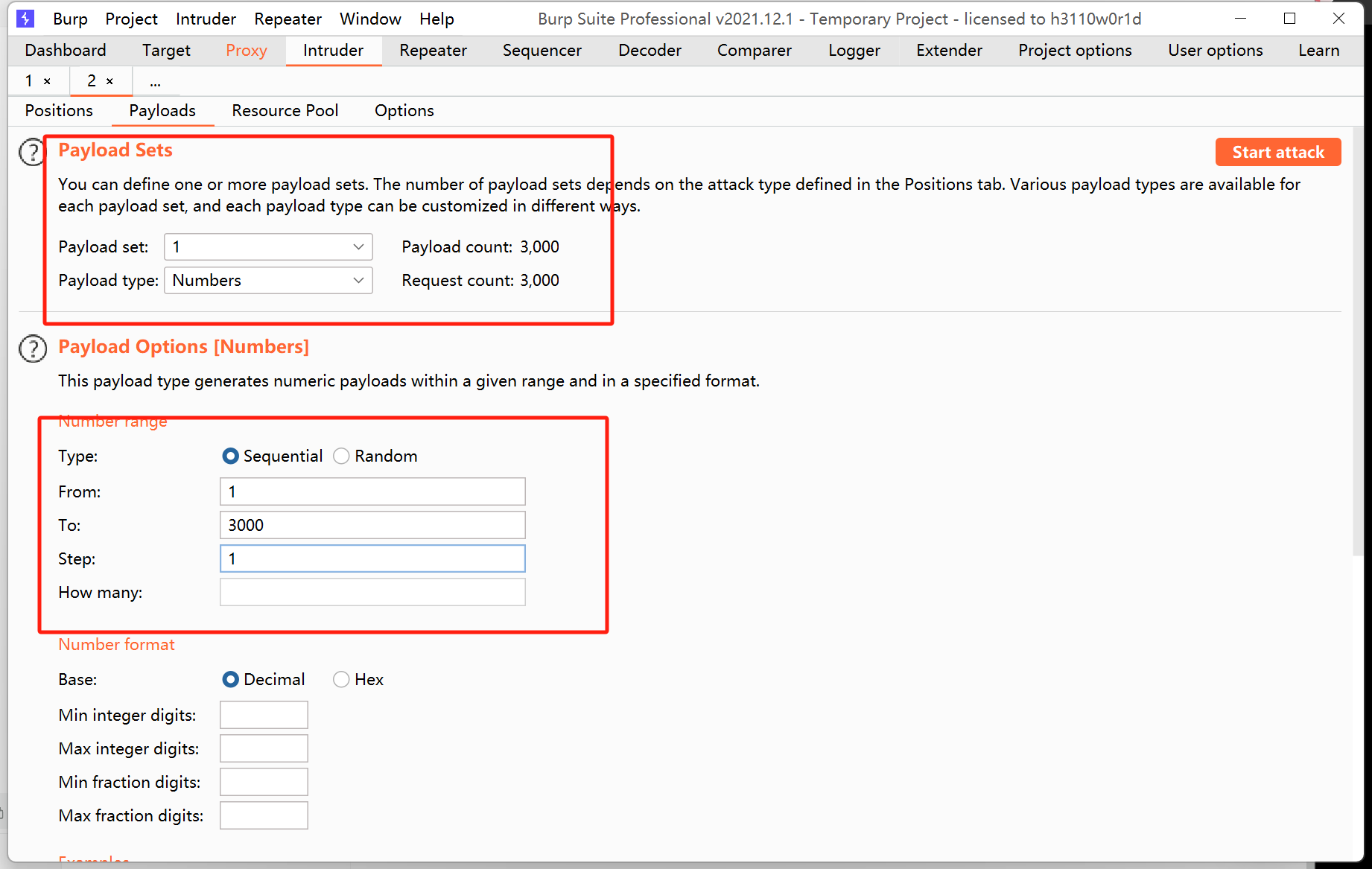Open the Window menu
This screenshot has height=869, width=1372.
tap(370, 19)
